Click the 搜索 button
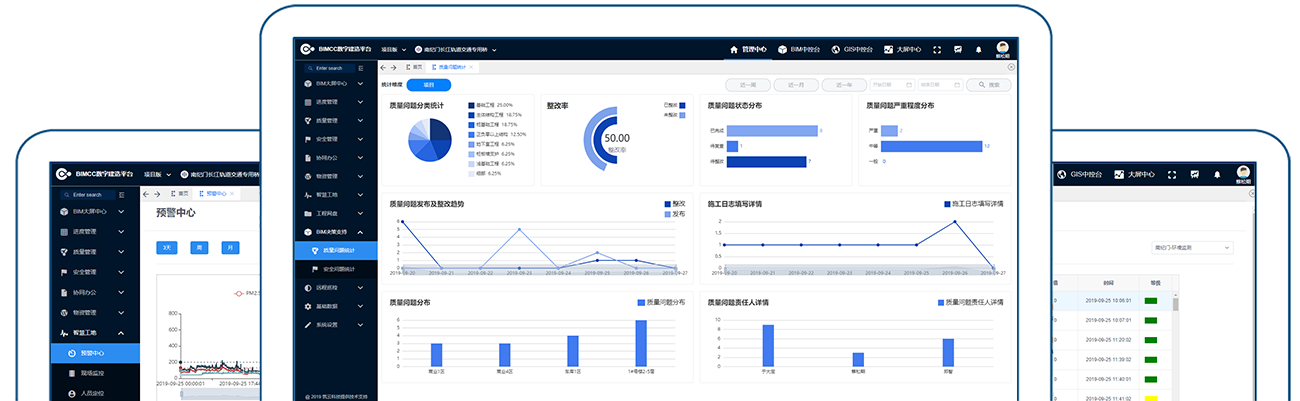Viewport: 1300px width, 401px height. click(x=989, y=85)
